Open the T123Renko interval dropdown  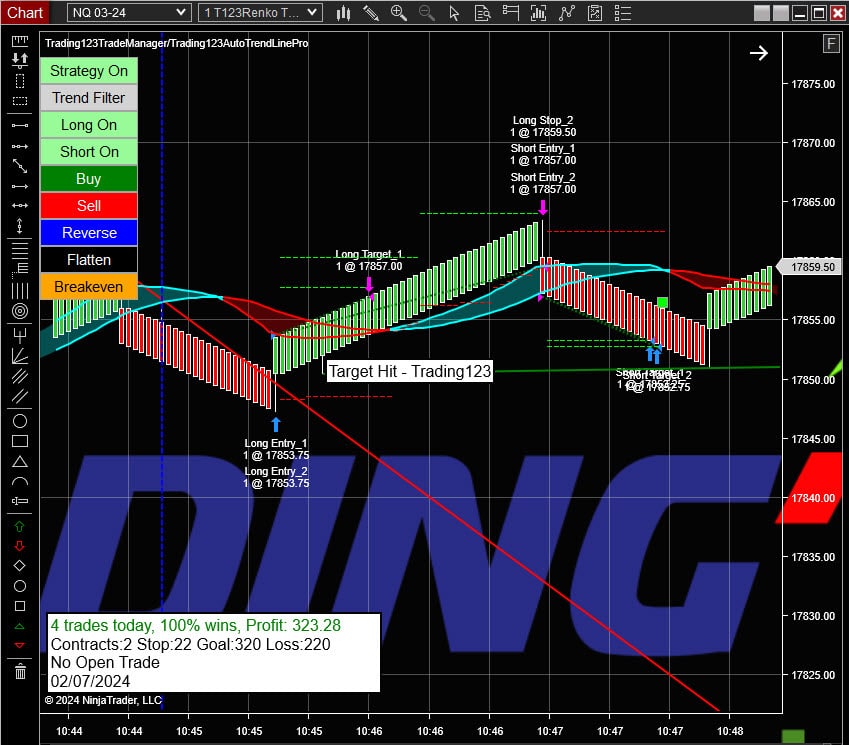[260, 12]
